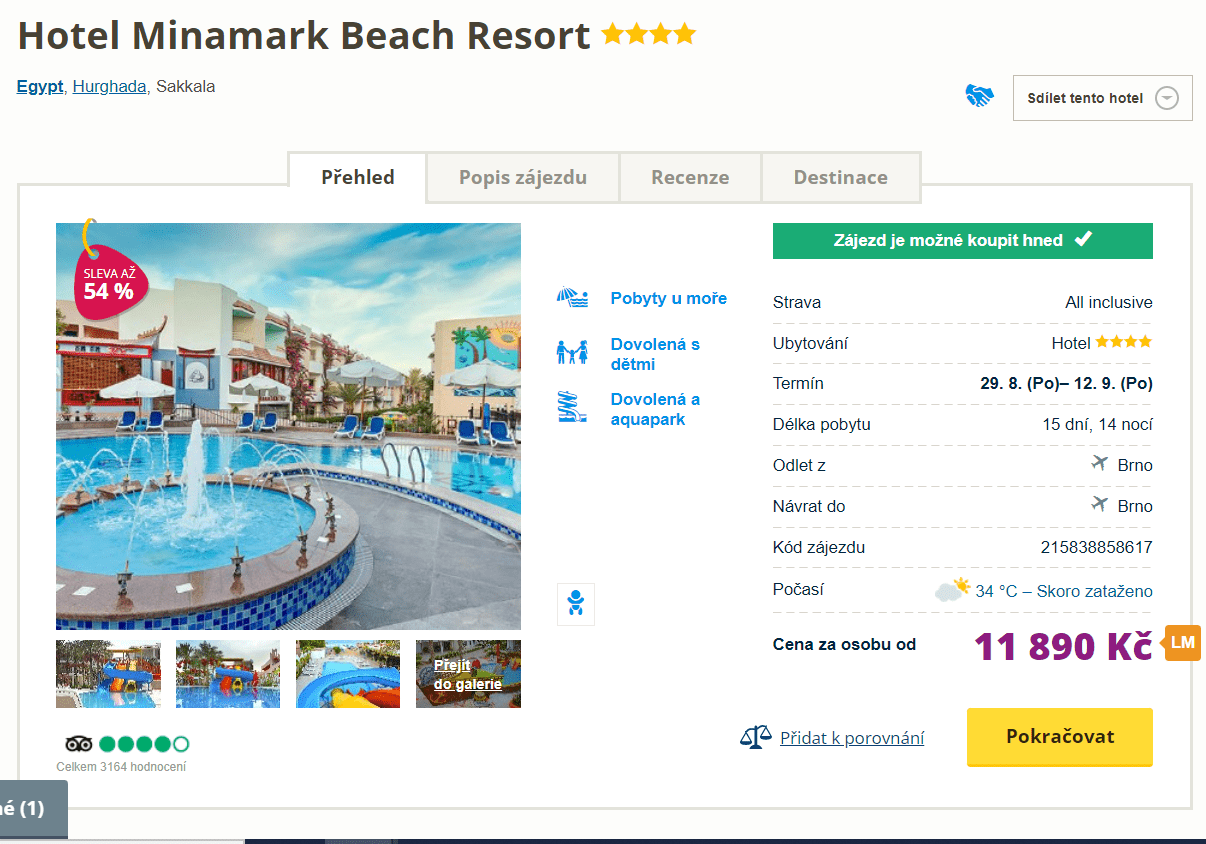Expand the Sdílet tento hotel dropdown

coord(1102,98)
